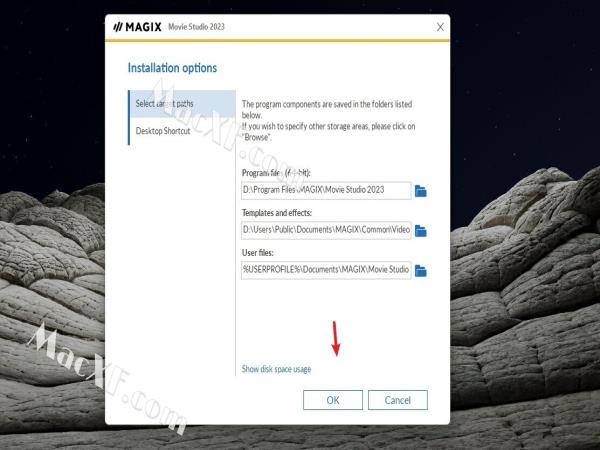The height and width of the screenshot is (450, 600).
Task: Close the MAGIX installer dialog
Action: pos(440,27)
